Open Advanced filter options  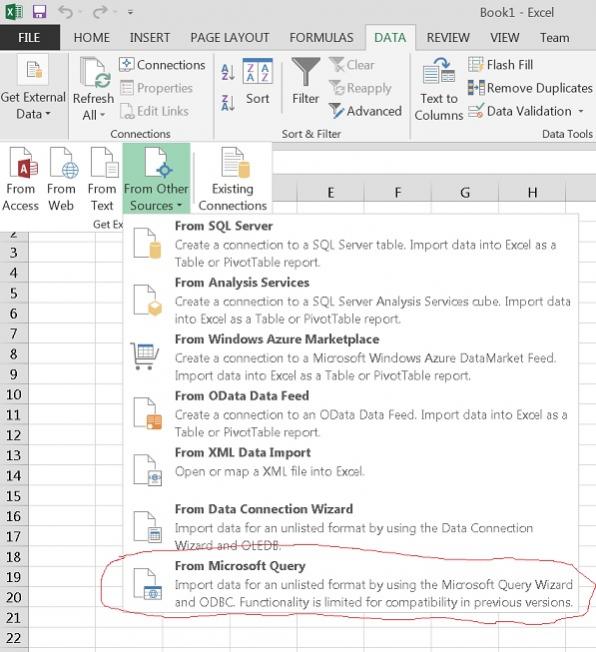[x=365, y=111]
